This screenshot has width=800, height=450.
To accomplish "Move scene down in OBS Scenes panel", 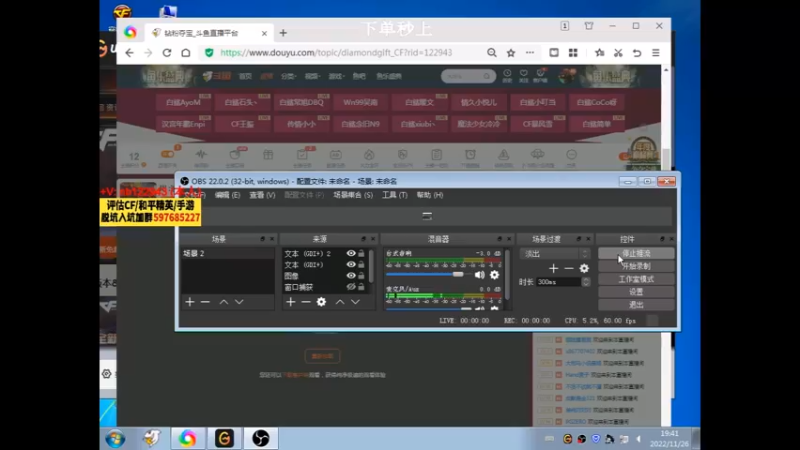I will point(239,302).
